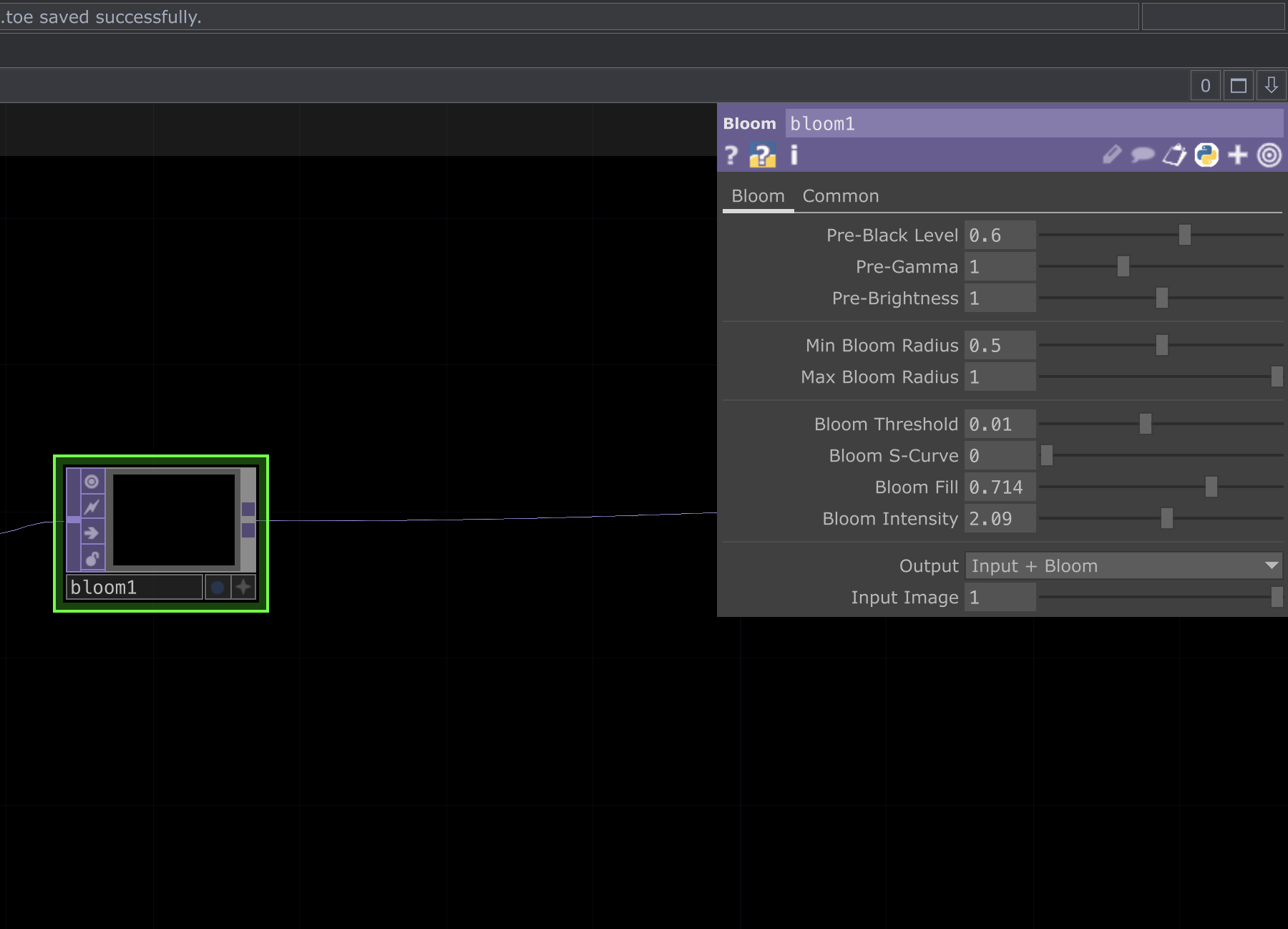Click the Pre-Black Level value field
The image size is (1288, 929).
(999, 235)
